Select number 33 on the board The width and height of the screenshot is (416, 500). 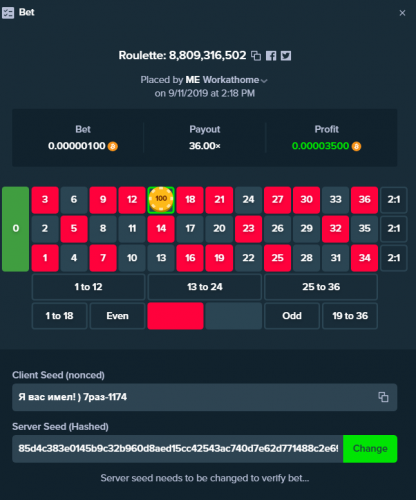click(335, 200)
